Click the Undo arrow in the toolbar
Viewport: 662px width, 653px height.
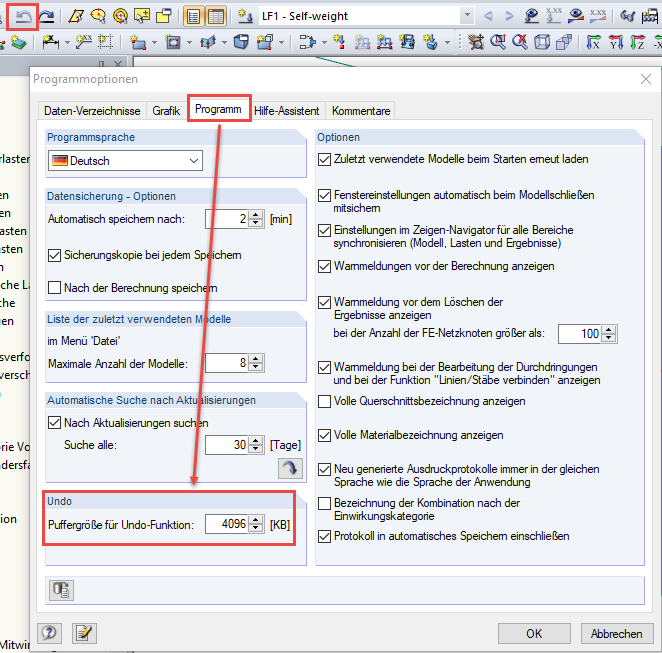(23, 16)
